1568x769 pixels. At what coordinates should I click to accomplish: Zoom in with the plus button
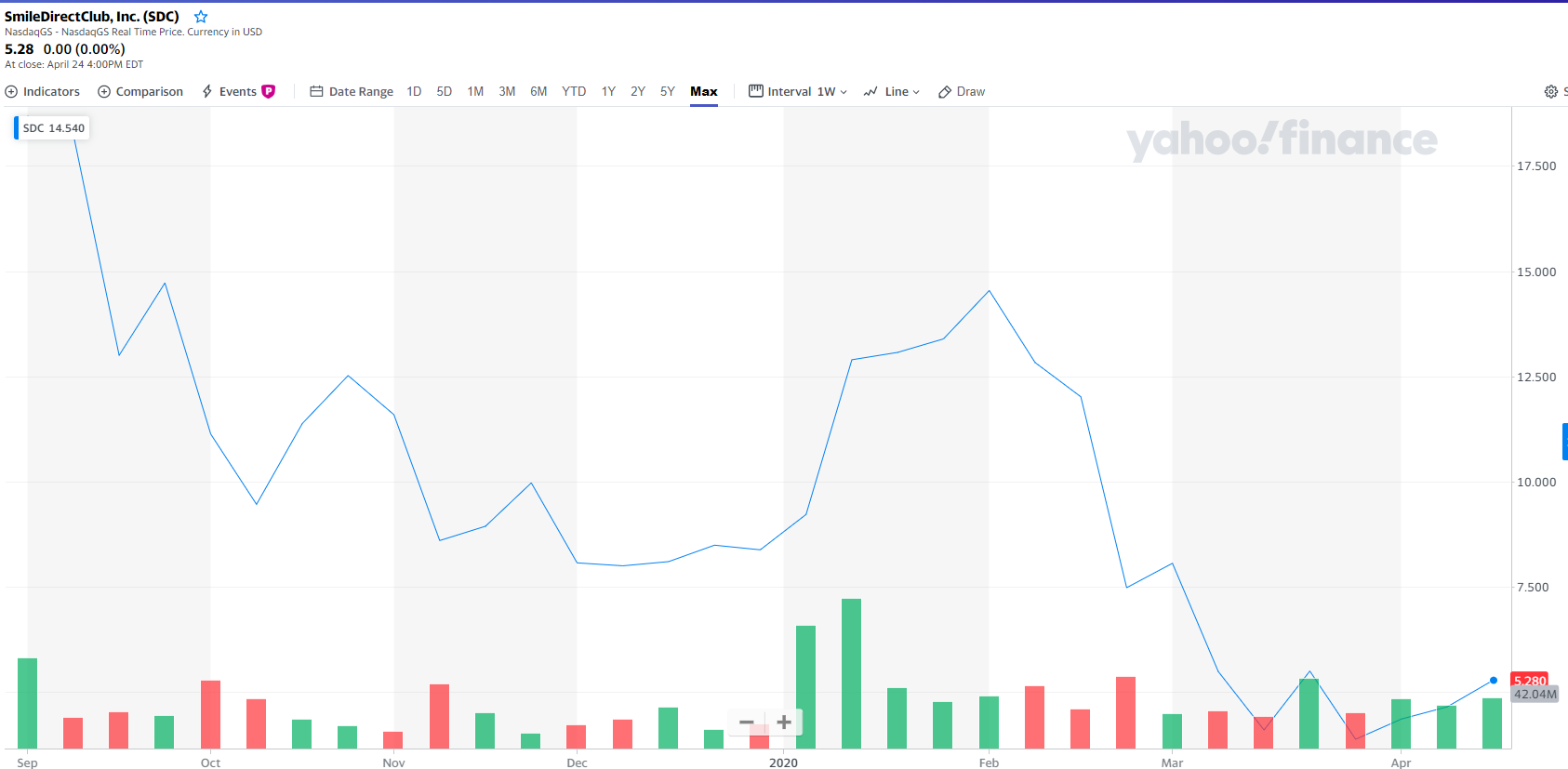point(784,723)
